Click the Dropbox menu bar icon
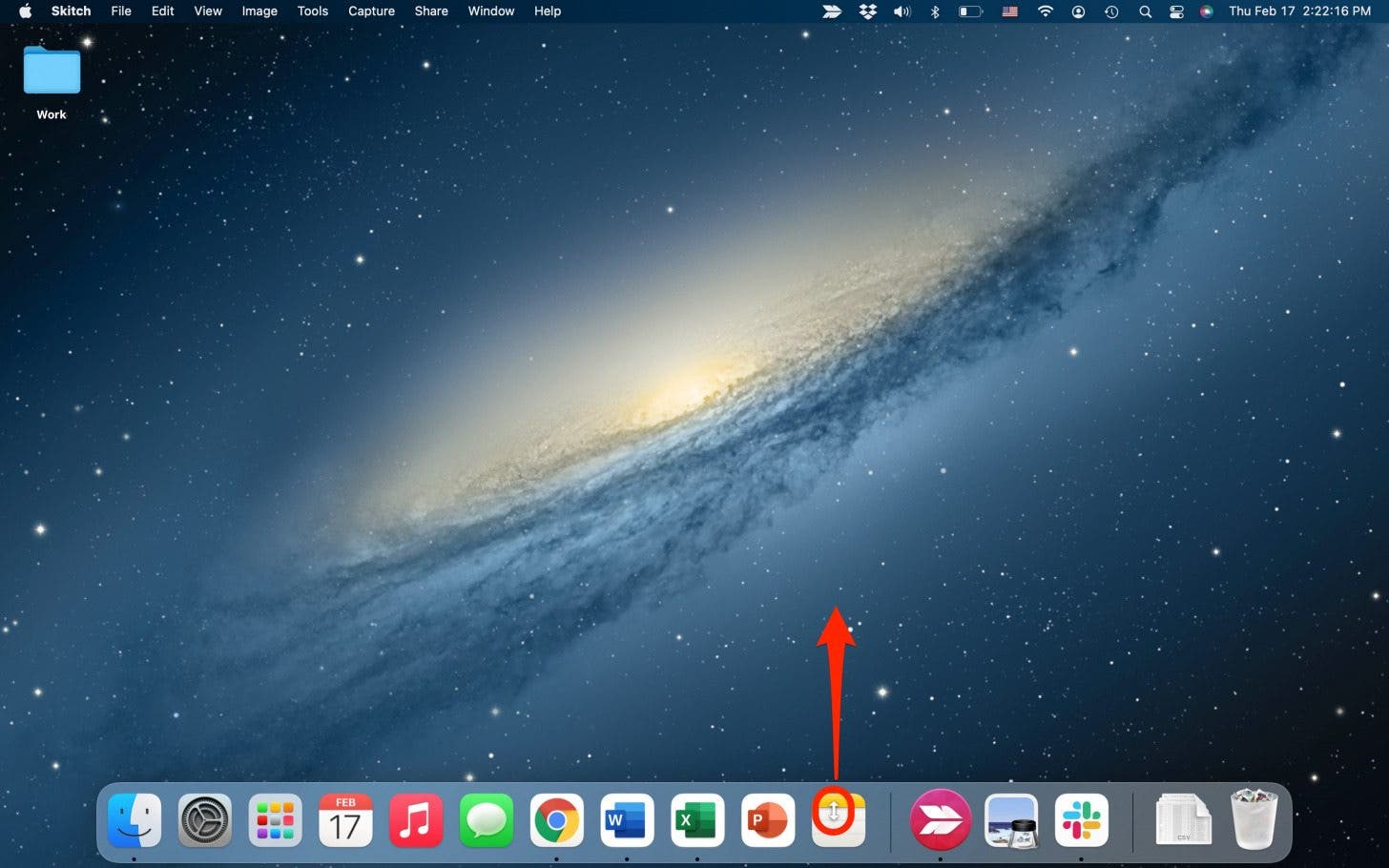This screenshot has height=868, width=1389. pos(867,11)
